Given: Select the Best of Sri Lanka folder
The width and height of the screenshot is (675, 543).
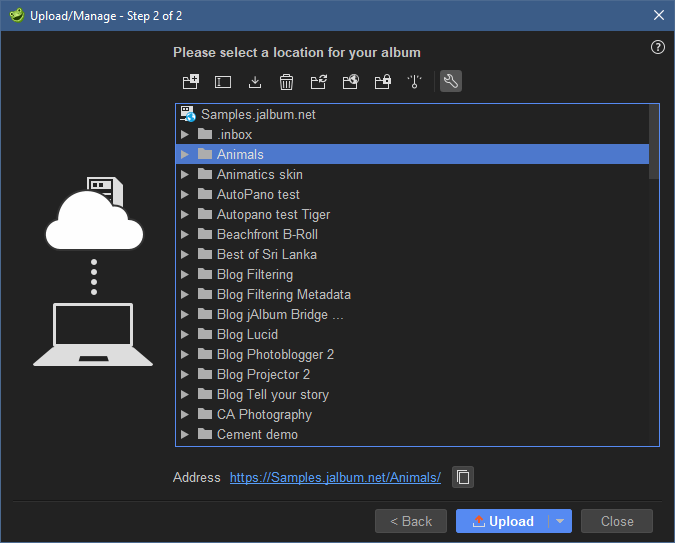Looking at the screenshot, I should click(x=266, y=254).
